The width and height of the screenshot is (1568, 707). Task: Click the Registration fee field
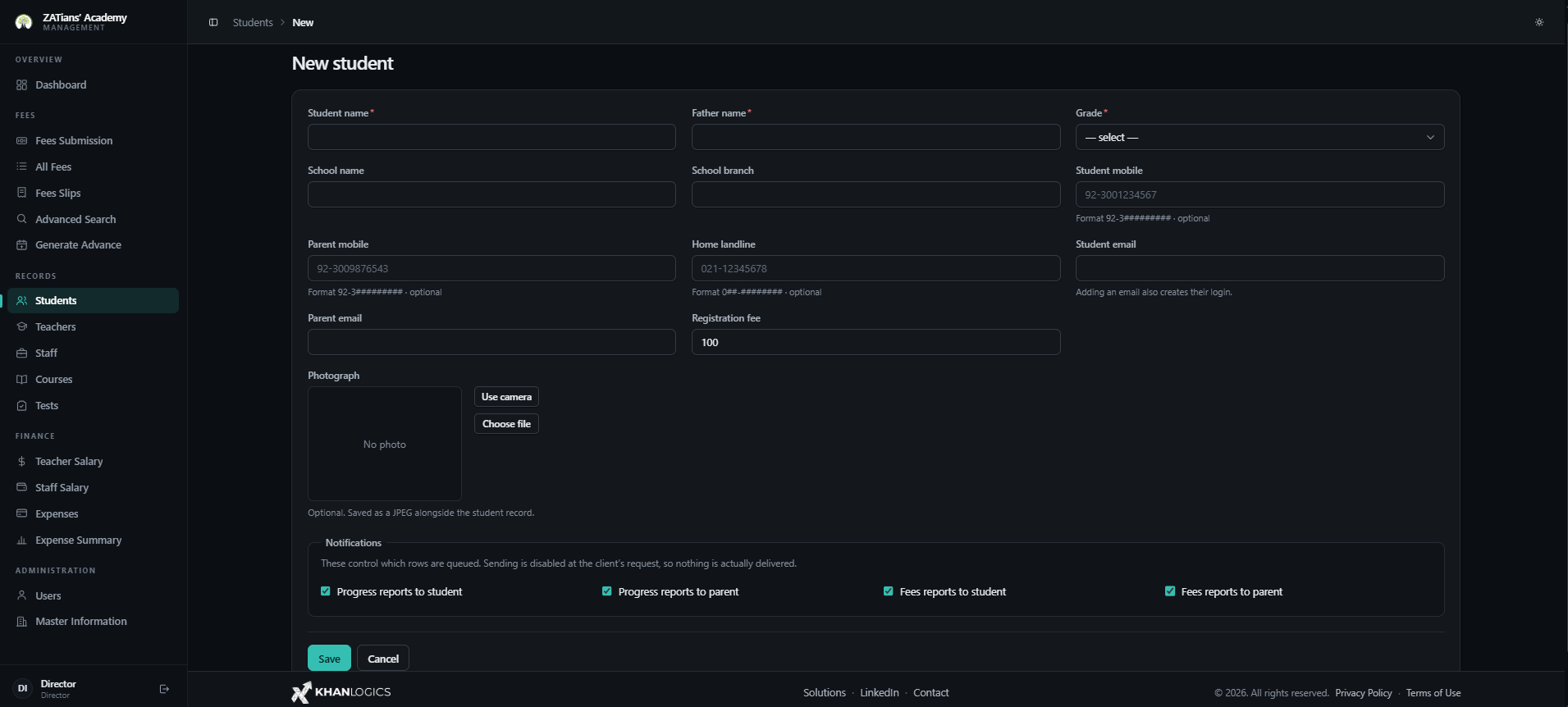[x=875, y=342]
